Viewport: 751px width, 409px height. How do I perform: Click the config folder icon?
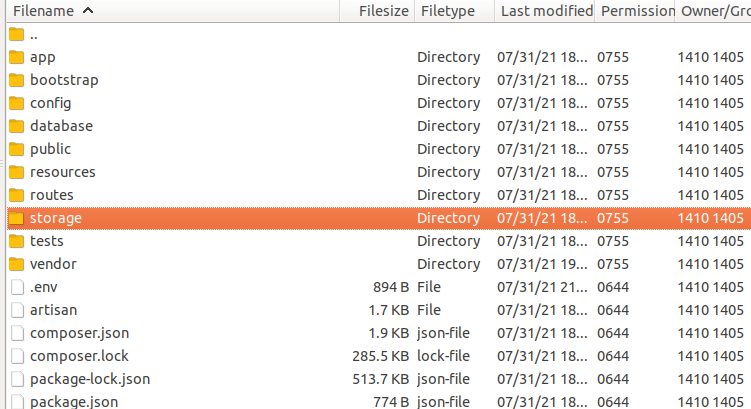(x=16, y=103)
